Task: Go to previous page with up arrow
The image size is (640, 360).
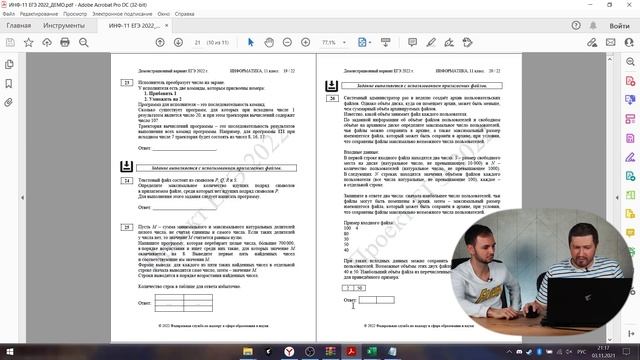Action: [x=160, y=42]
